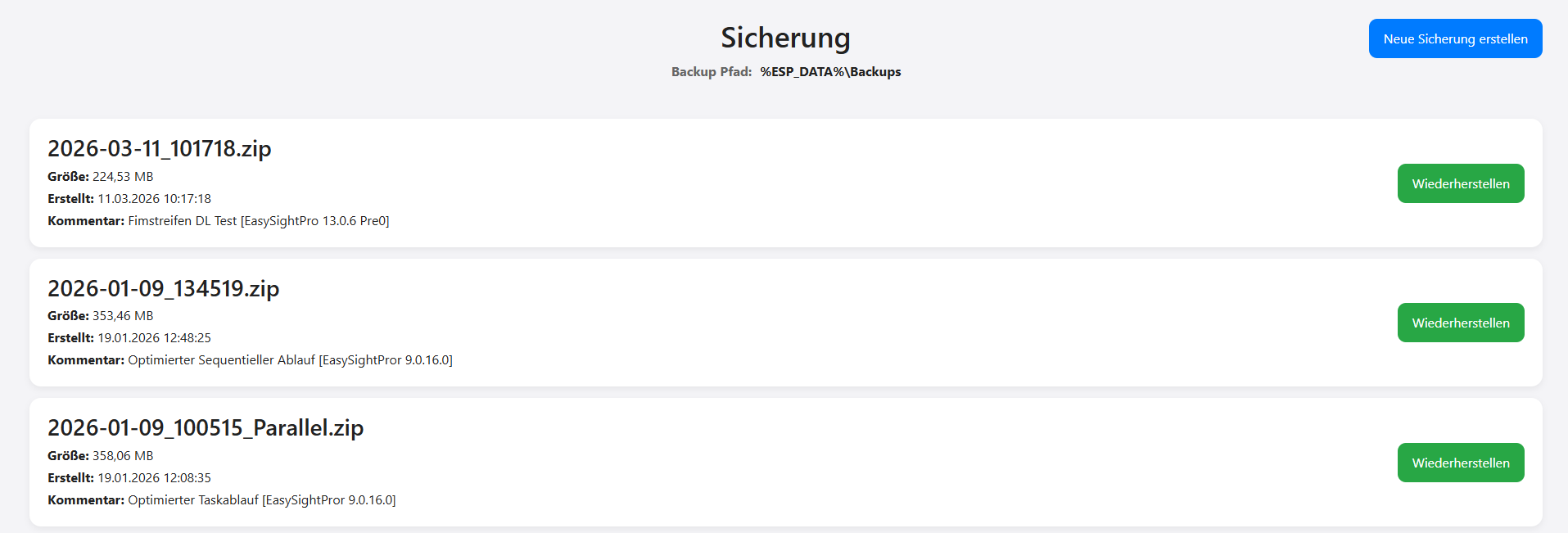
Task: Click the Optimierter Taskablauf comment text
Action: click(x=261, y=500)
